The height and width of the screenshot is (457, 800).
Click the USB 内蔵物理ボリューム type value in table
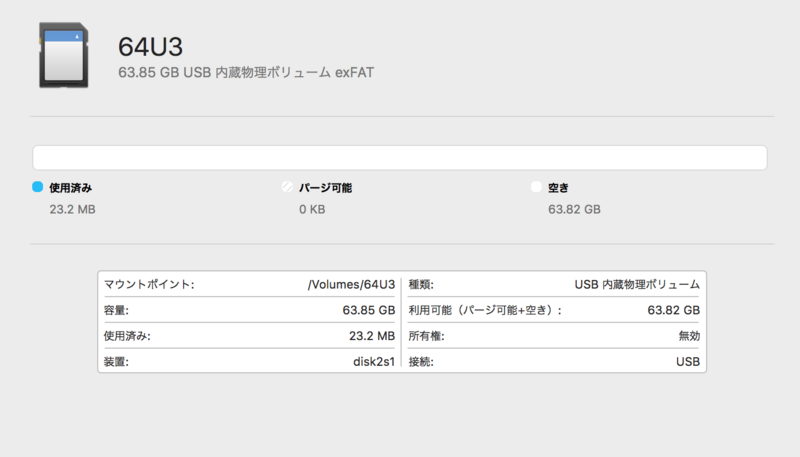[x=637, y=284]
